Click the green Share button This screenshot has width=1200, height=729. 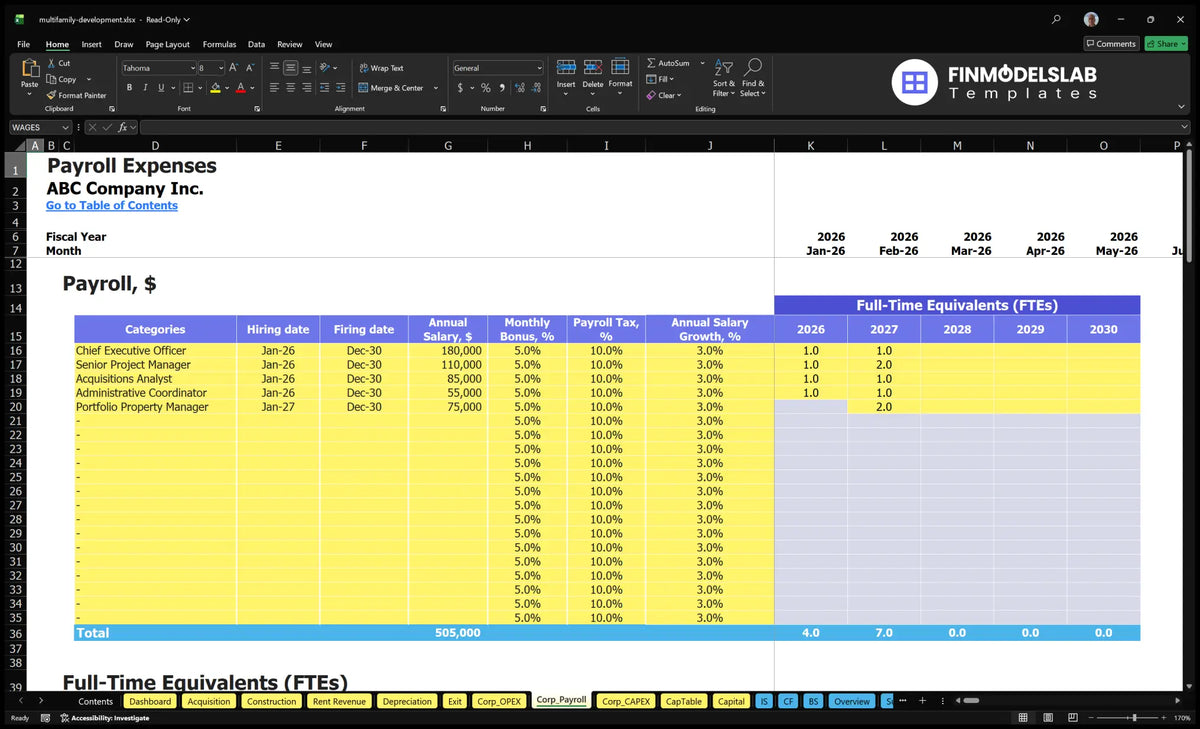pos(1165,44)
